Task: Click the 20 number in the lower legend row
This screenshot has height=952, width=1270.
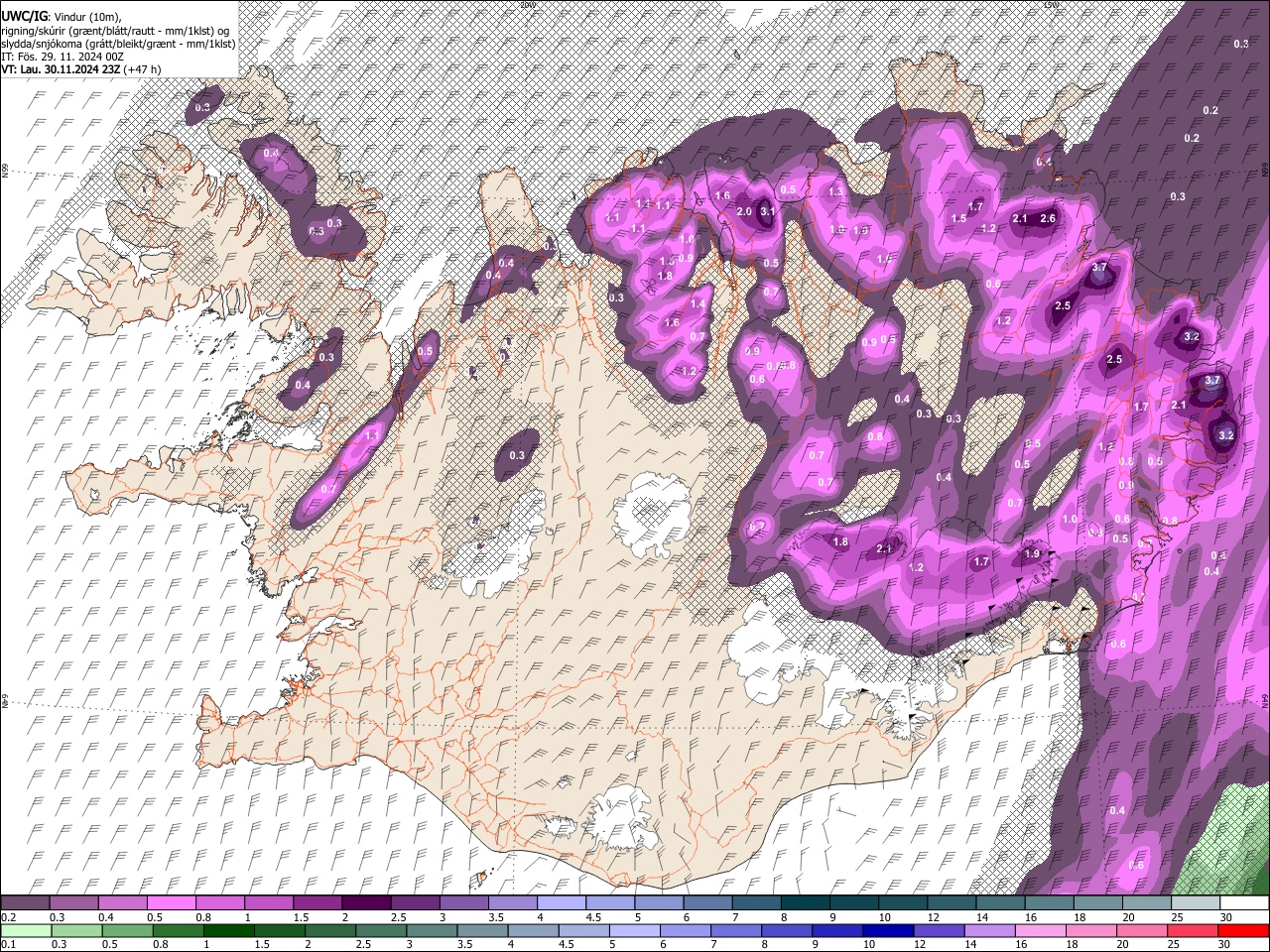Action: click(x=1123, y=944)
